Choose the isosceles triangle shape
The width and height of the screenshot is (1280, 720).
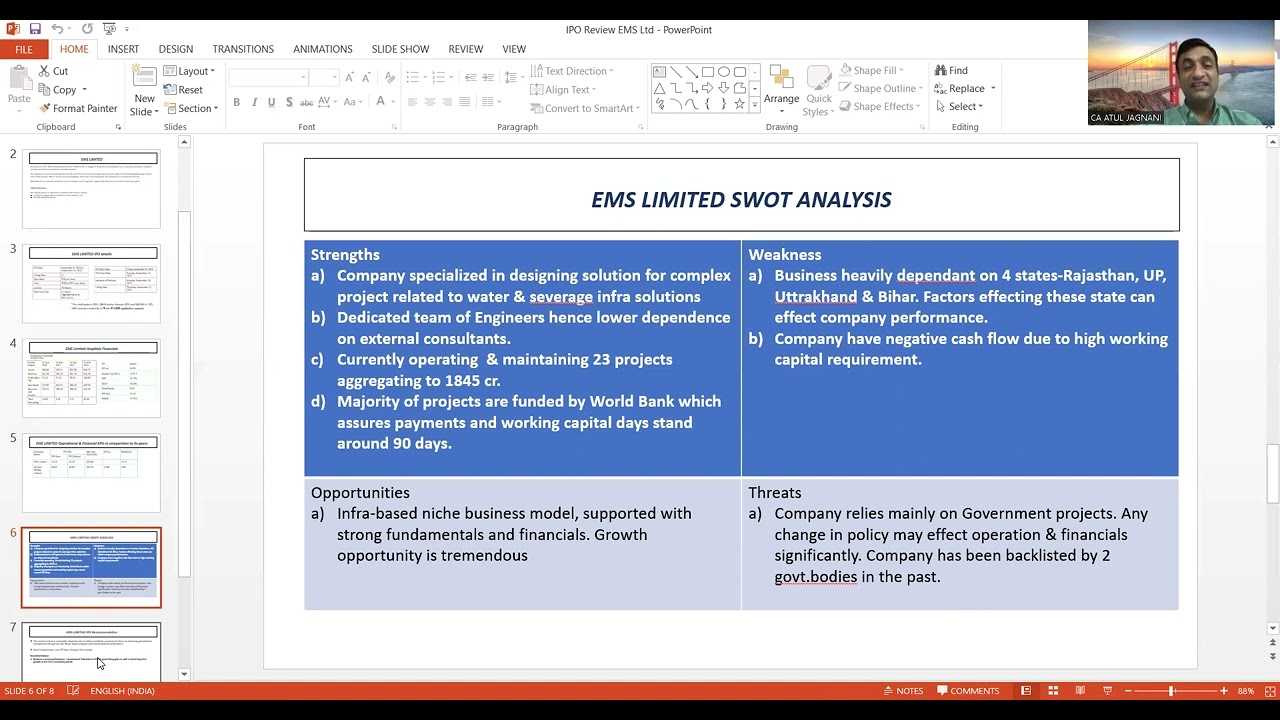click(660, 88)
